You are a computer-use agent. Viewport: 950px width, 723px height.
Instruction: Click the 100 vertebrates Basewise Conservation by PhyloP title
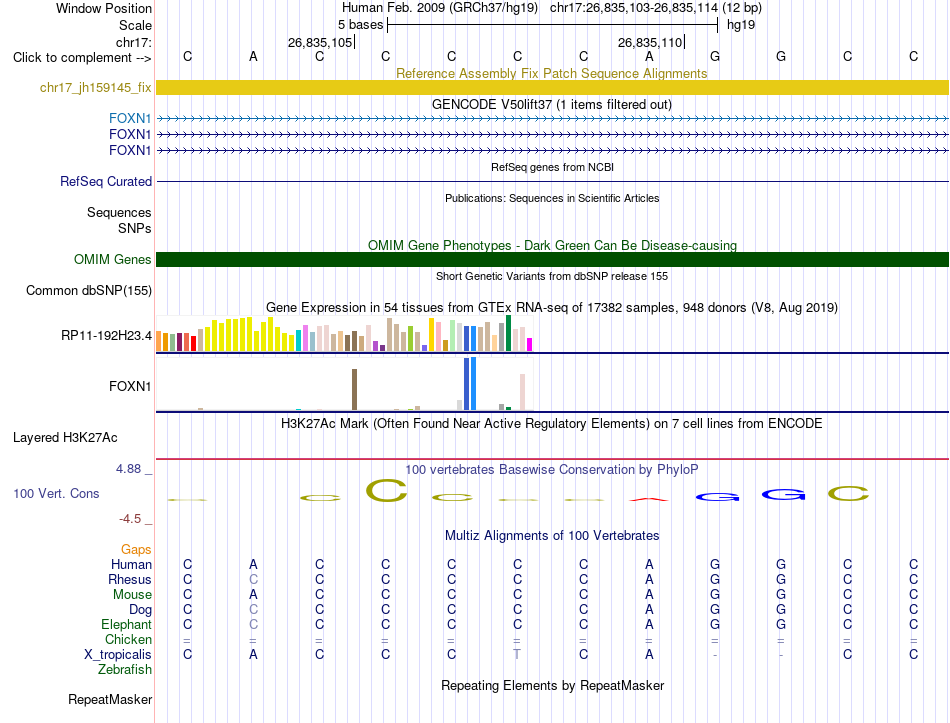click(551, 470)
